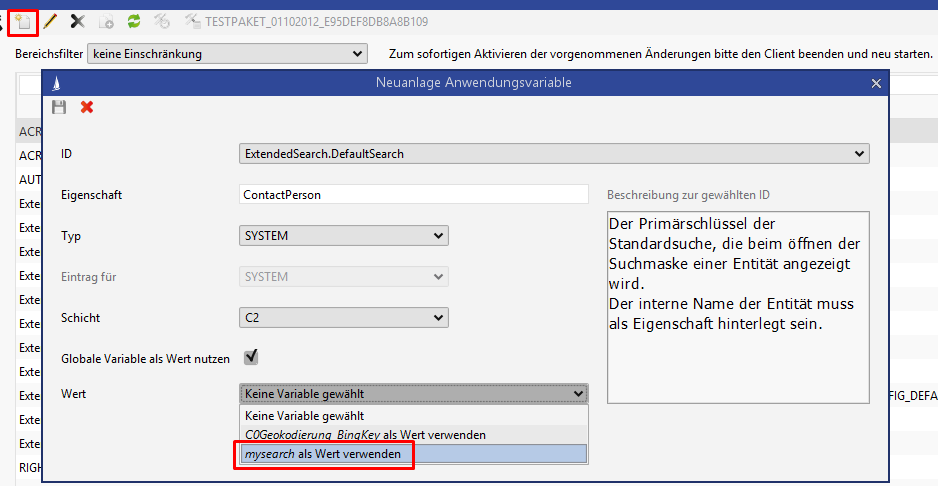Image resolution: width=938 pixels, height=486 pixels.
Task: Click the description text box for selected ID
Action: (737, 306)
